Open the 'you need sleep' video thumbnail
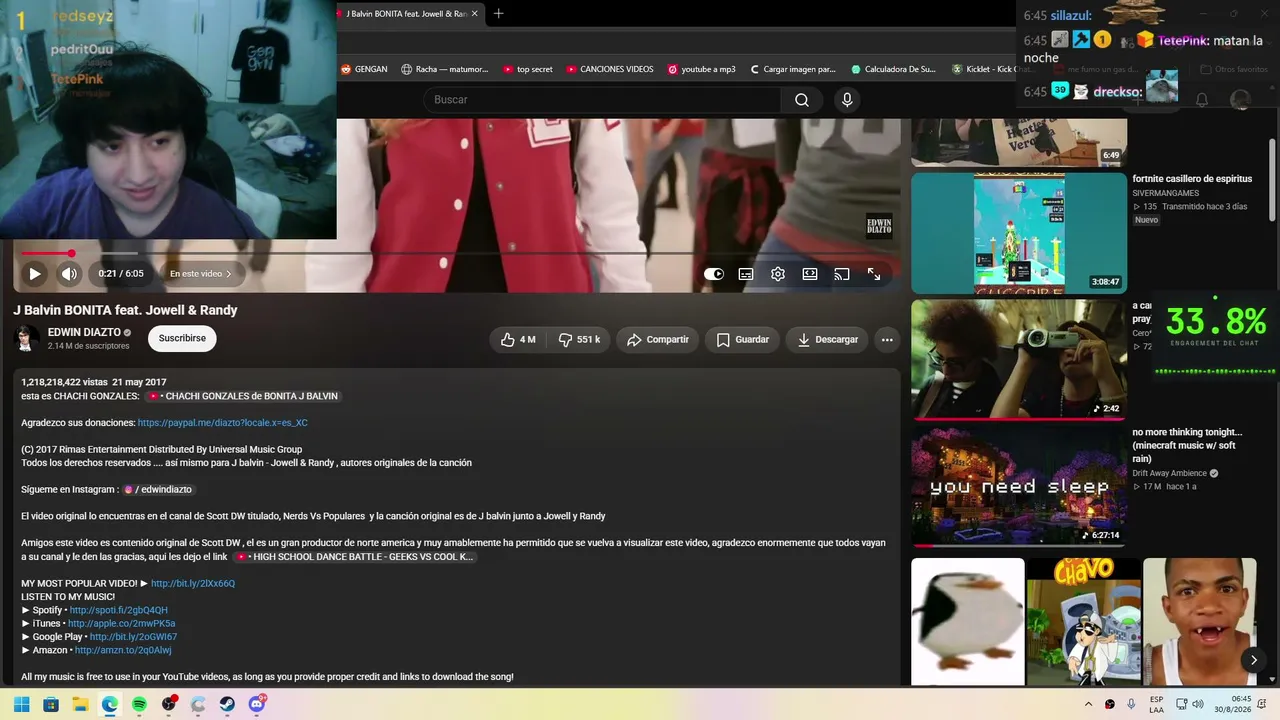1280x720 pixels. (x=1019, y=487)
